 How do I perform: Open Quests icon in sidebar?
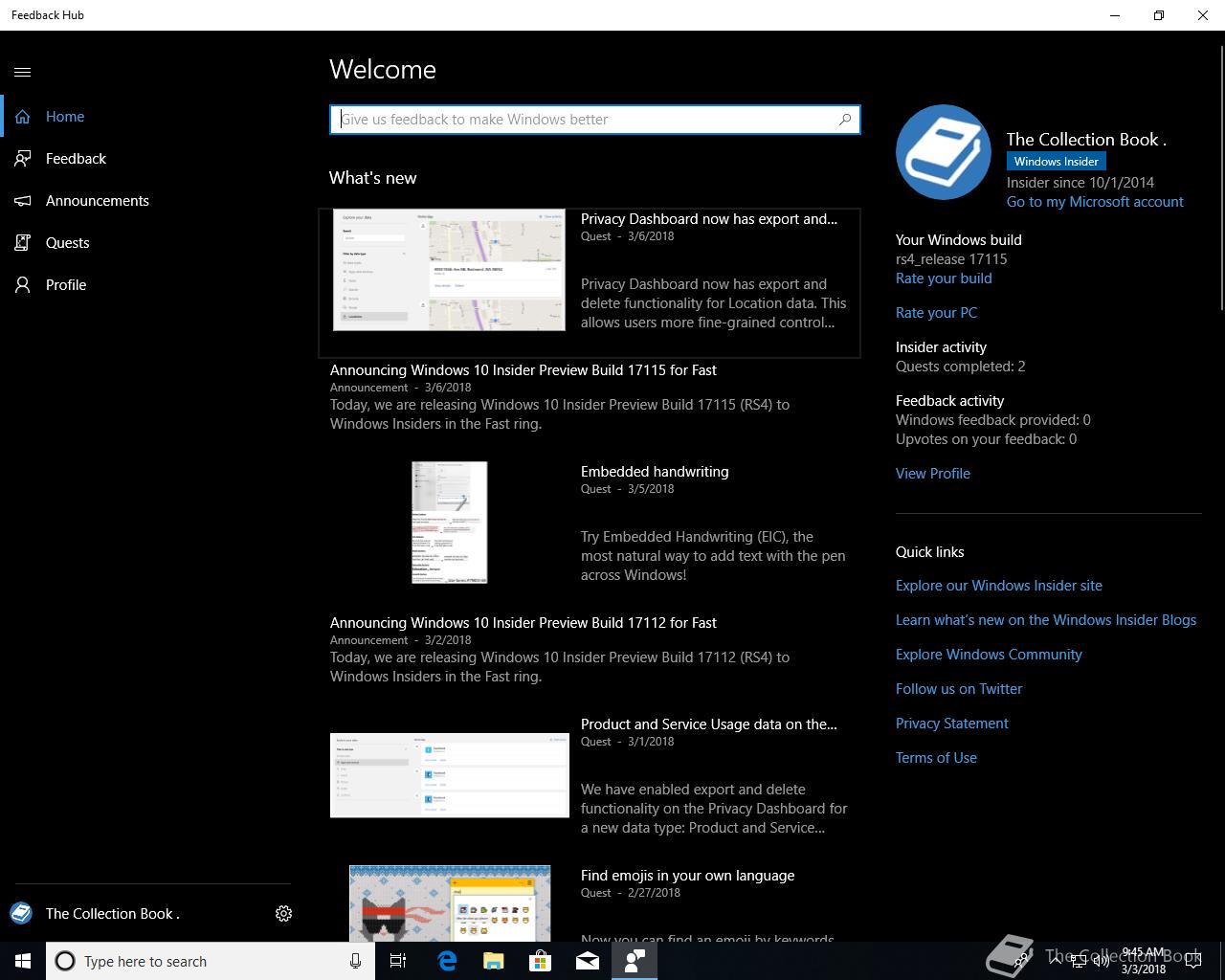[x=23, y=243]
